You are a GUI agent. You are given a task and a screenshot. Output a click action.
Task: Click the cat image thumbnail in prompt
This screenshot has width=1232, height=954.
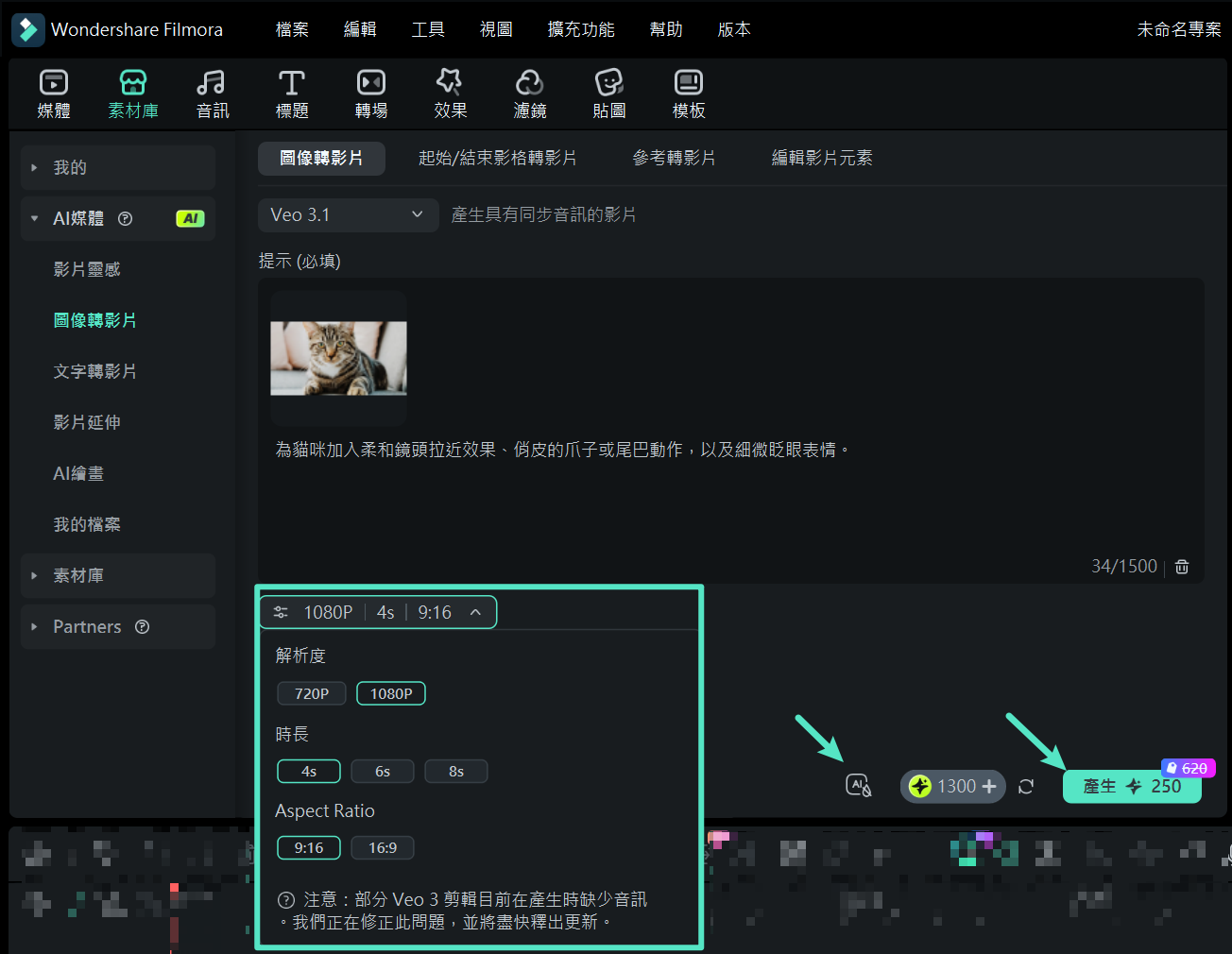pos(338,359)
